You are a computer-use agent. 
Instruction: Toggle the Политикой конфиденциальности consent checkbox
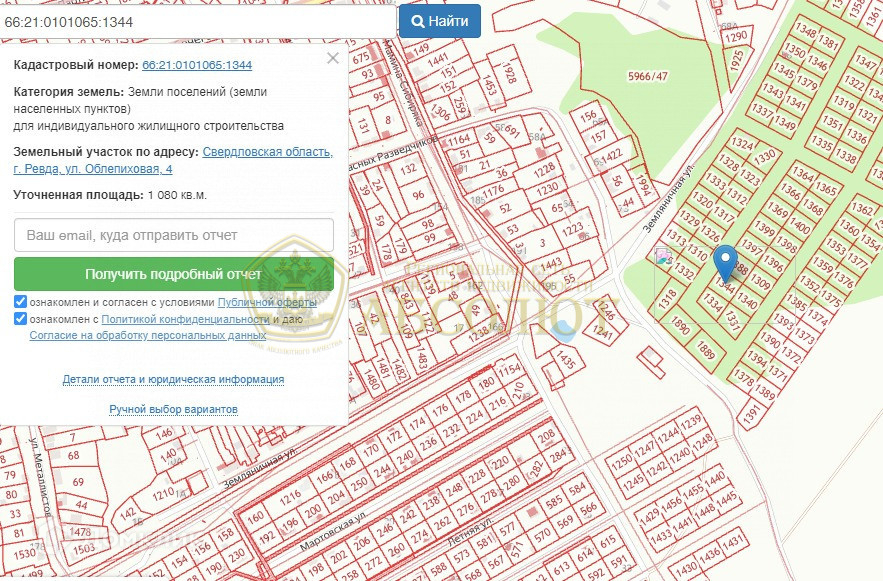pos(21,319)
